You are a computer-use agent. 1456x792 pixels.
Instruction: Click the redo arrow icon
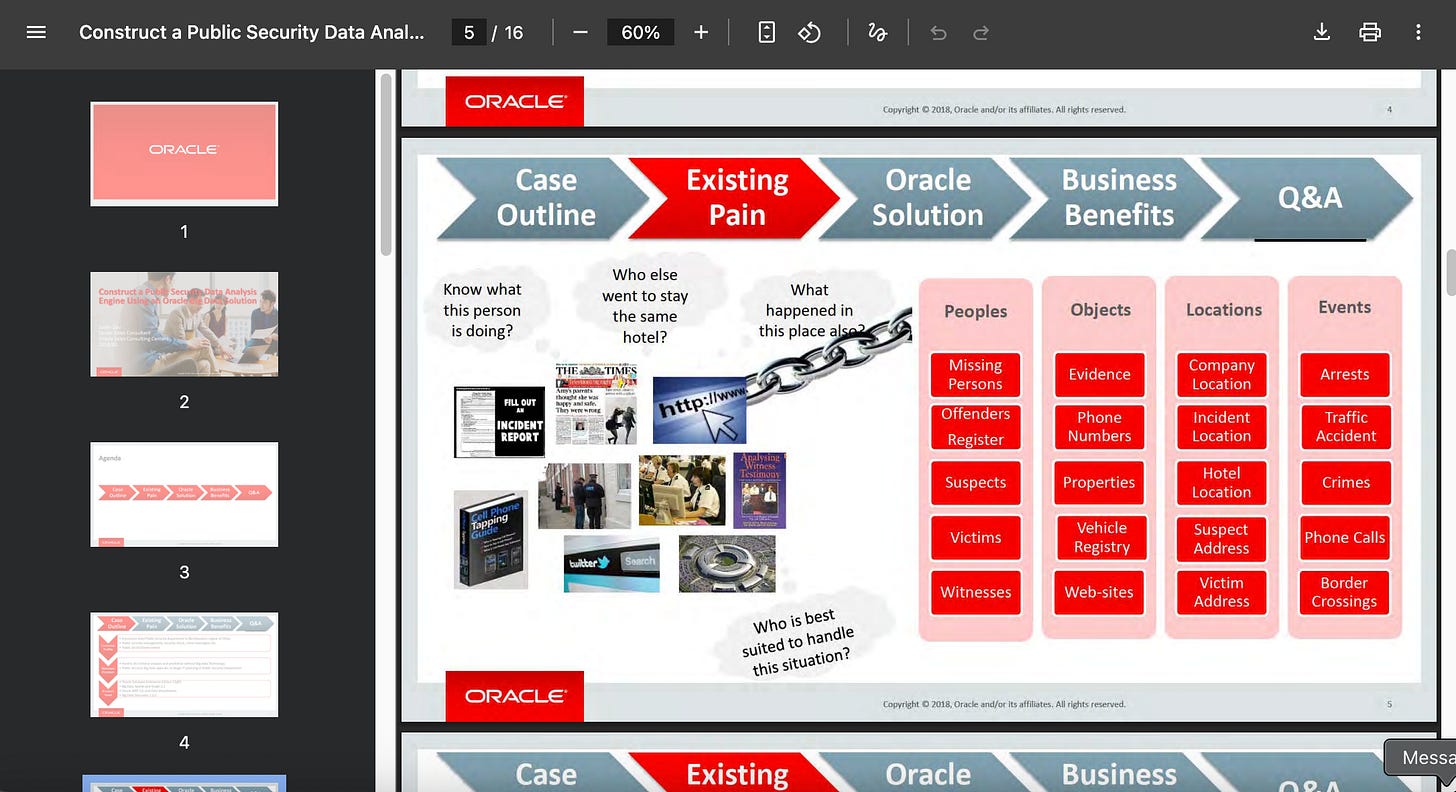[981, 32]
